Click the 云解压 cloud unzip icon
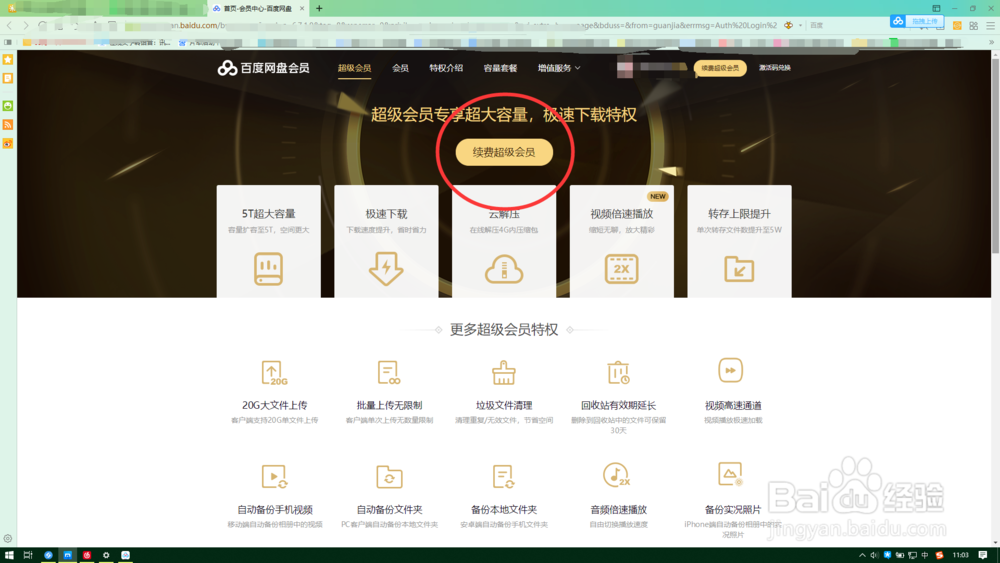1000x563 pixels. [504, 269]
